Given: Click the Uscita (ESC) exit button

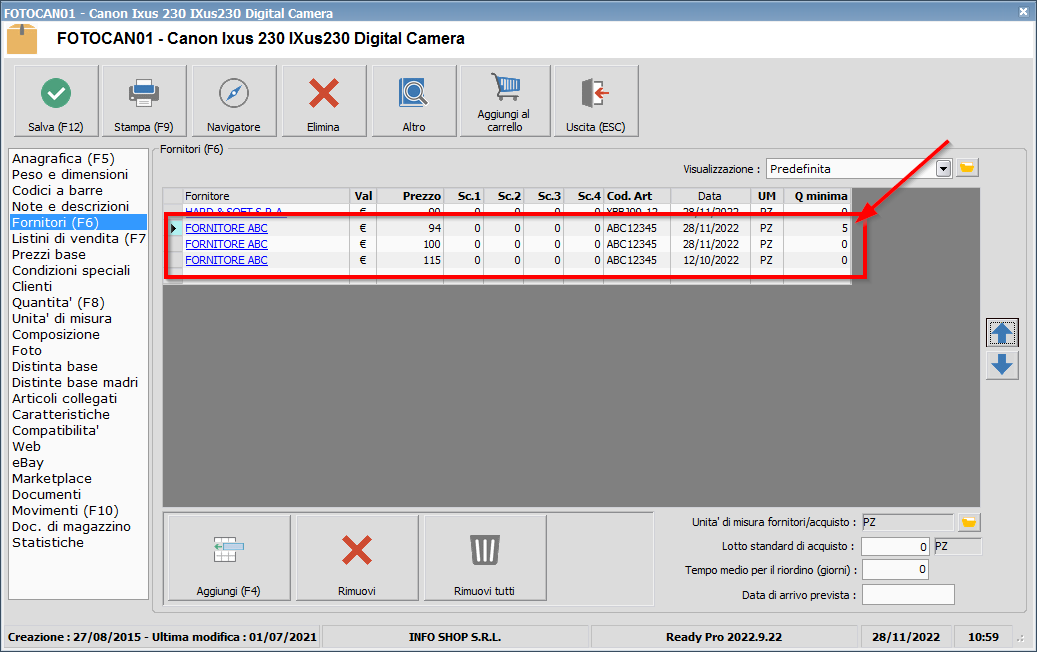Looking at the screenshot, I should (596, 101).
